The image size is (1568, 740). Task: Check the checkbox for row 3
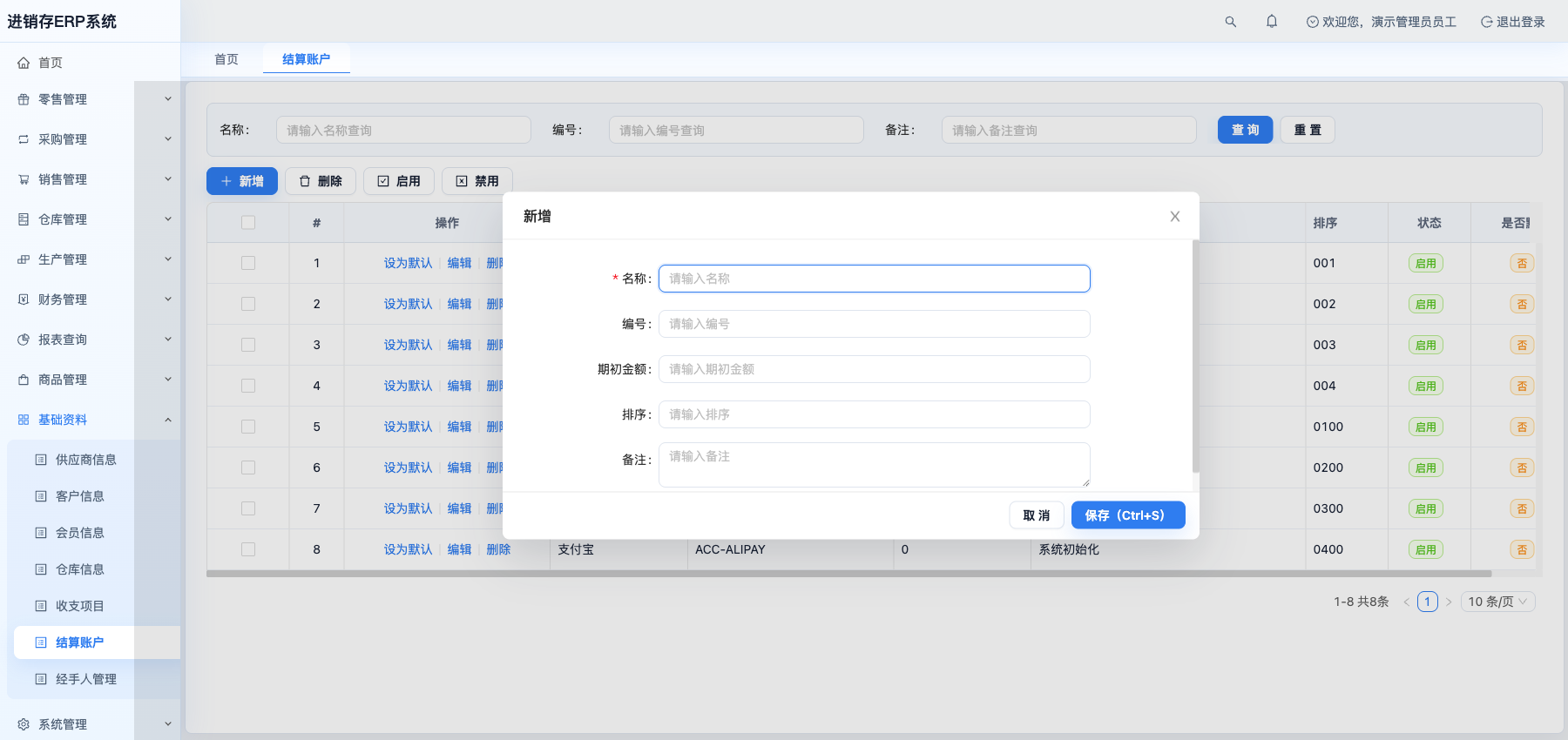tap(248, 345)
